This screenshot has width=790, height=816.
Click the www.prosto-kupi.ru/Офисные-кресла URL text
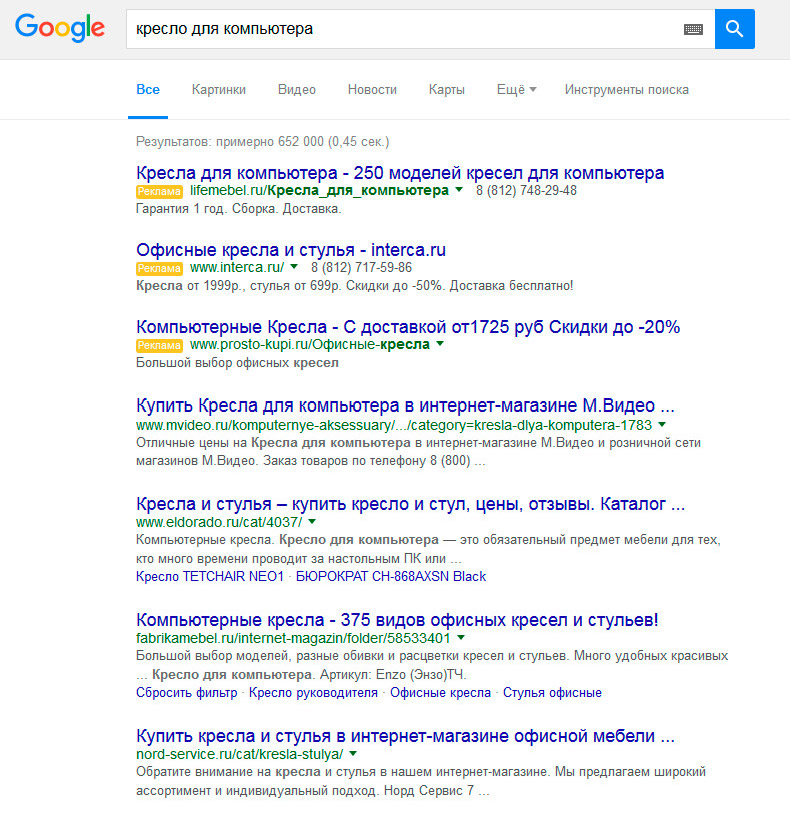point(310,345)
